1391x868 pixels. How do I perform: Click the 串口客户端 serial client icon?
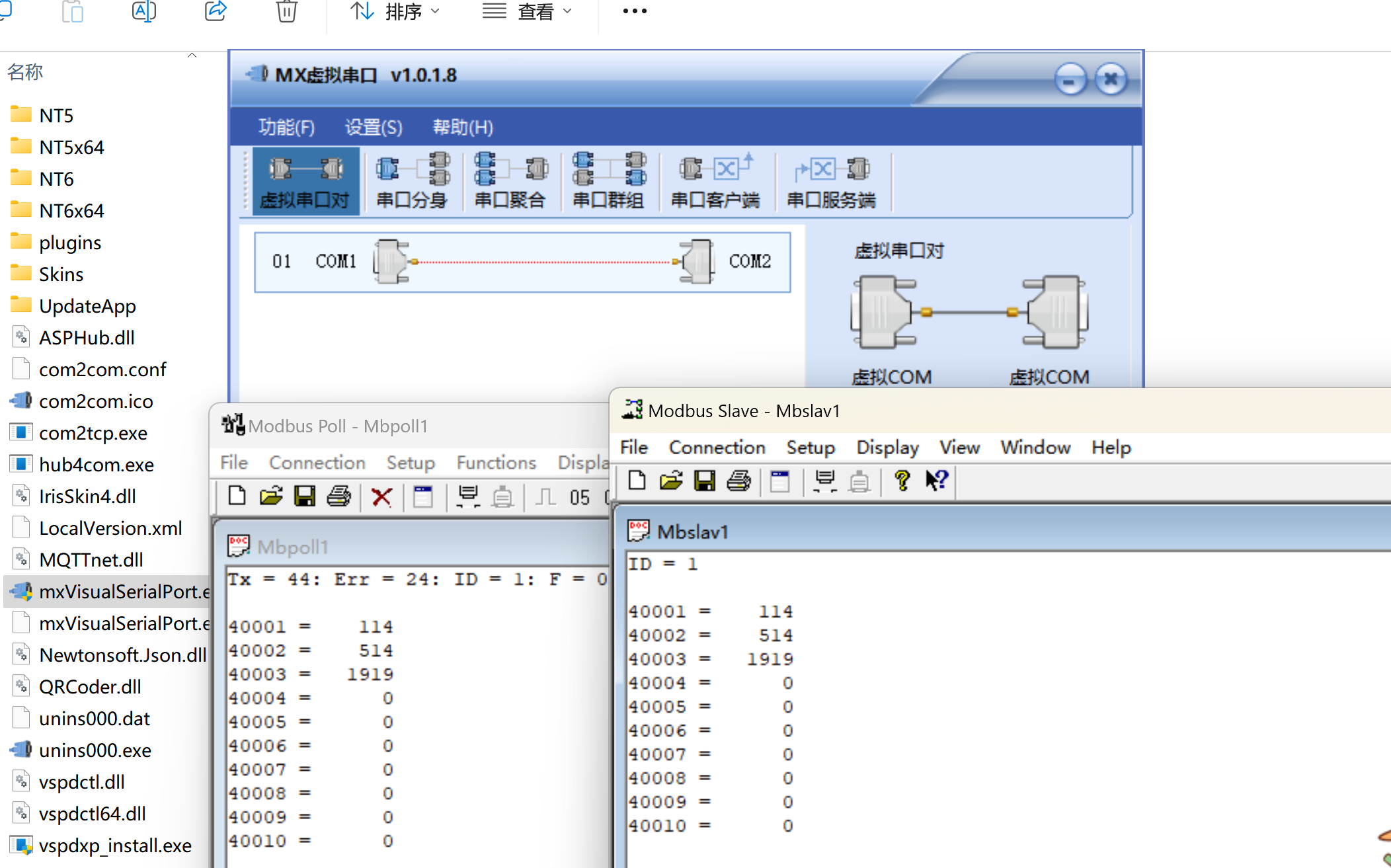click(716, 181)
